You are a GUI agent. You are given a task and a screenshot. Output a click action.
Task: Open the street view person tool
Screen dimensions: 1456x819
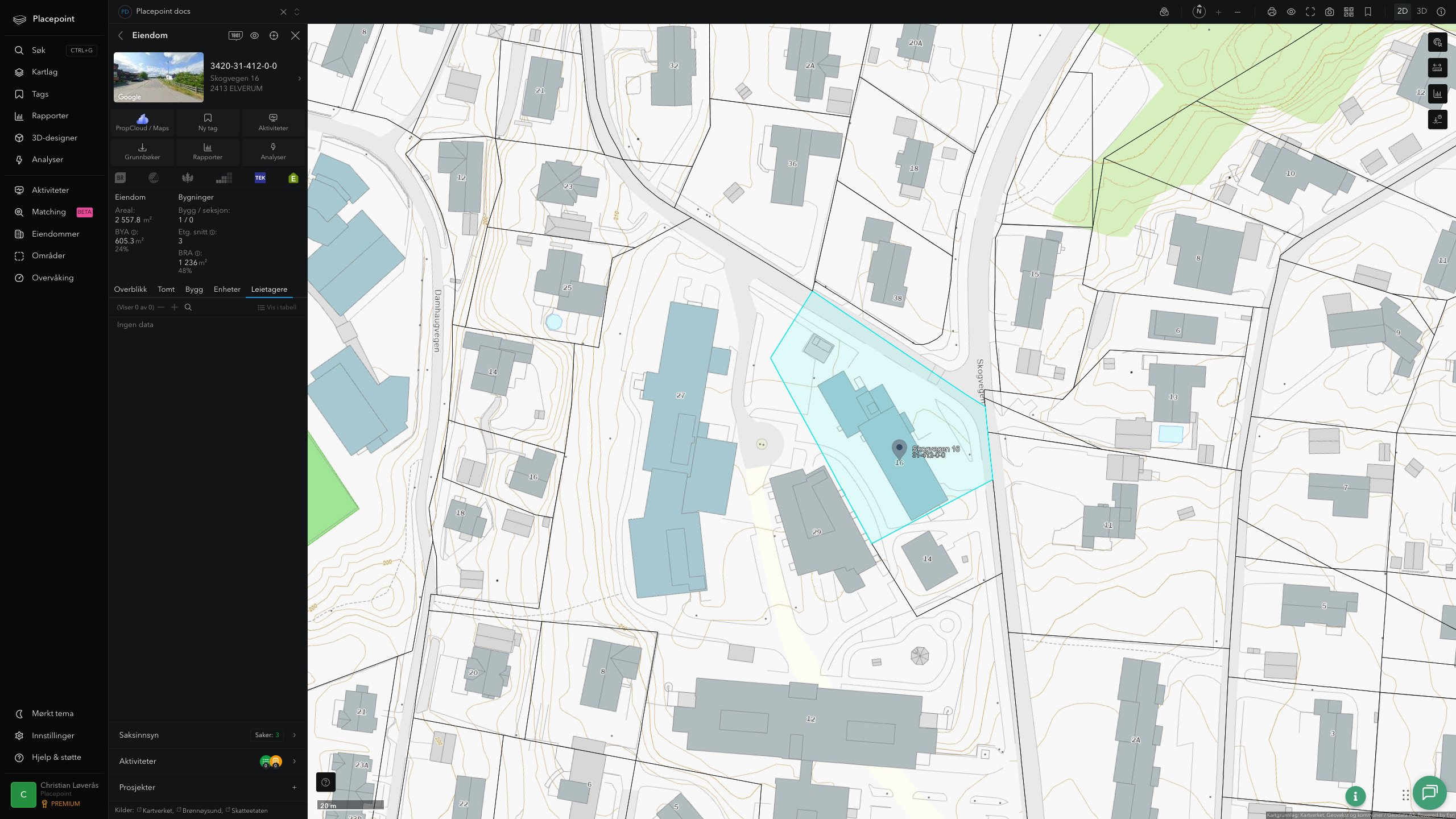coord(1438,119)
